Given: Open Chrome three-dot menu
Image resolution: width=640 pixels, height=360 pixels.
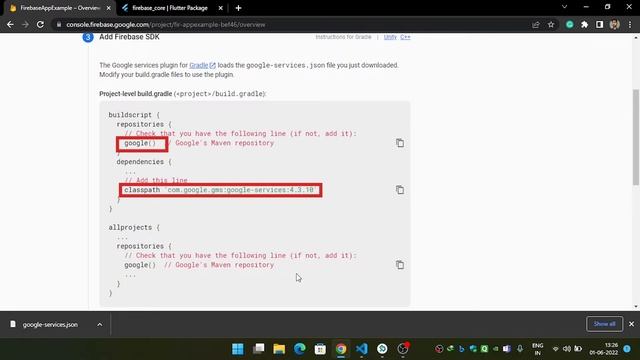Looking at the screenshot, I should (630, 24).
